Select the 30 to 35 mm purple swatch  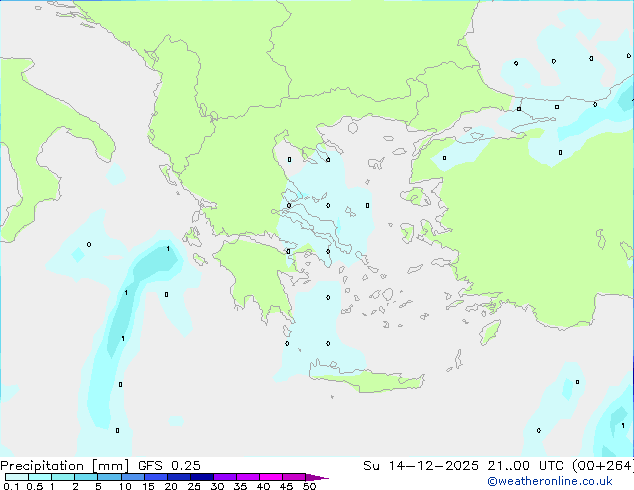click(x=225, y=477)
